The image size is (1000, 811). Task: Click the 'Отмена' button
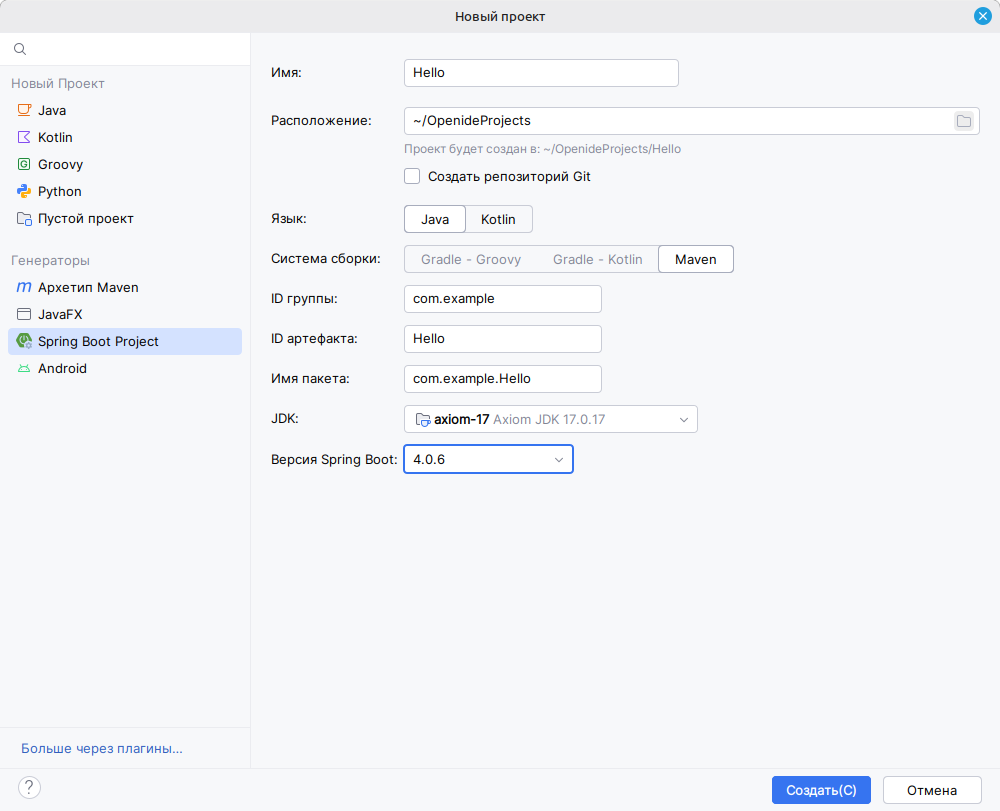click(x=932, y=790)
